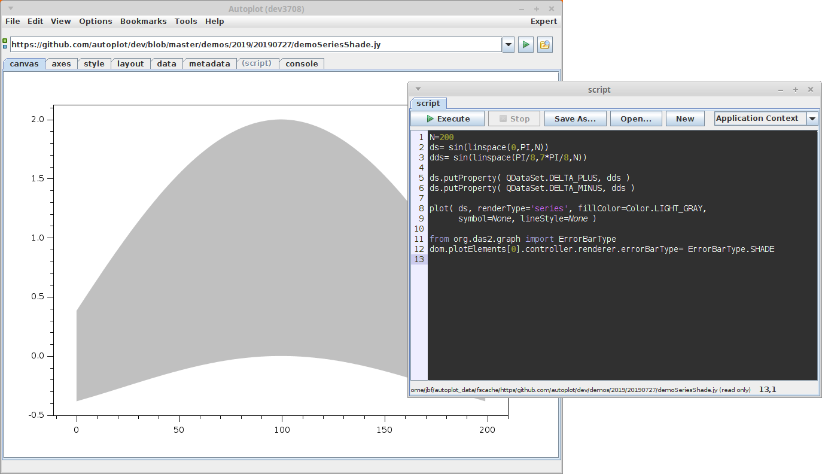Select the console tab
The height and width of the screenshot is (474, 822).
click(301, 63)
